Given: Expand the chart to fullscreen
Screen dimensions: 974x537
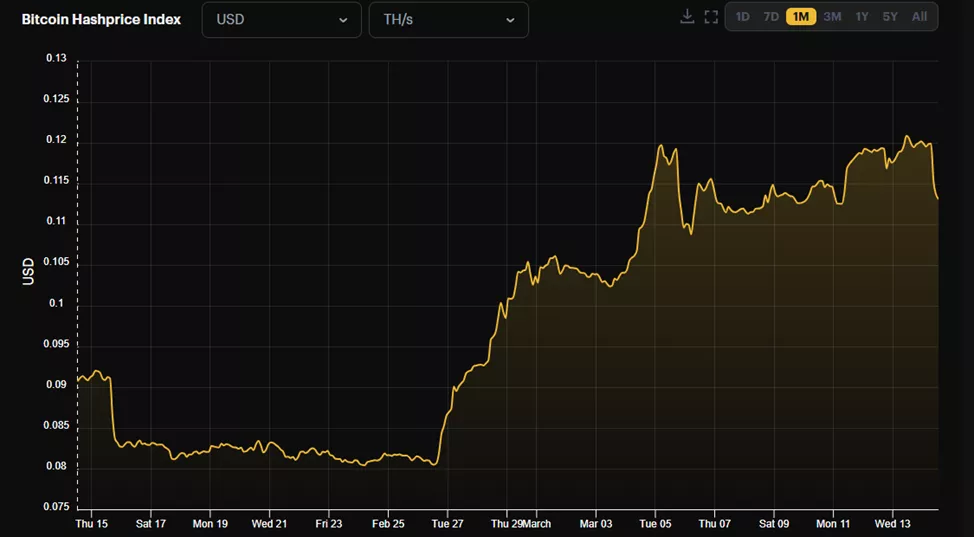Looking at the screenshot, I should [711, 17].
